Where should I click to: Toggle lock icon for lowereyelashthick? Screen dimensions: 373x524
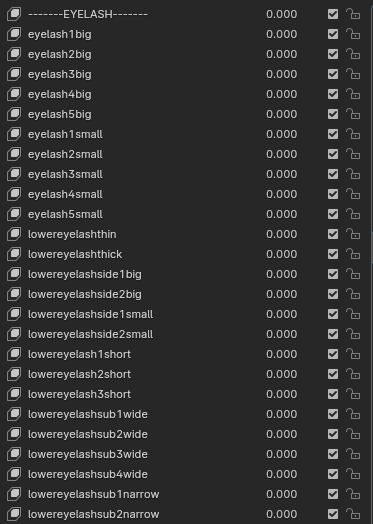click(x=353, y=254)
